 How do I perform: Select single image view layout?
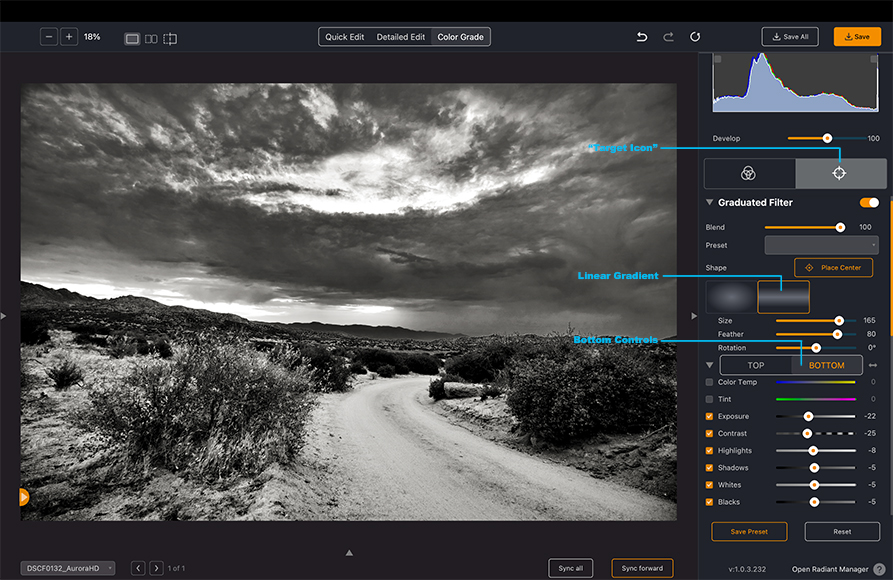coord(132,39)
